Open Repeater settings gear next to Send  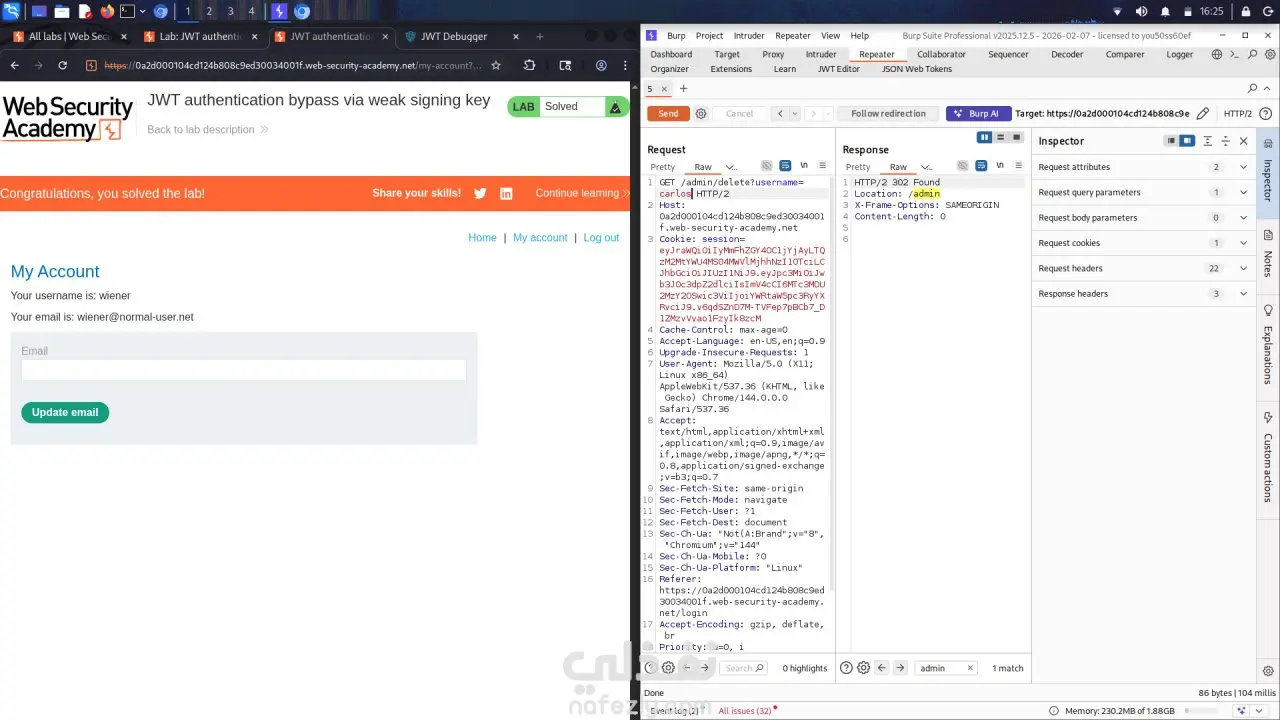pos(701,114)
